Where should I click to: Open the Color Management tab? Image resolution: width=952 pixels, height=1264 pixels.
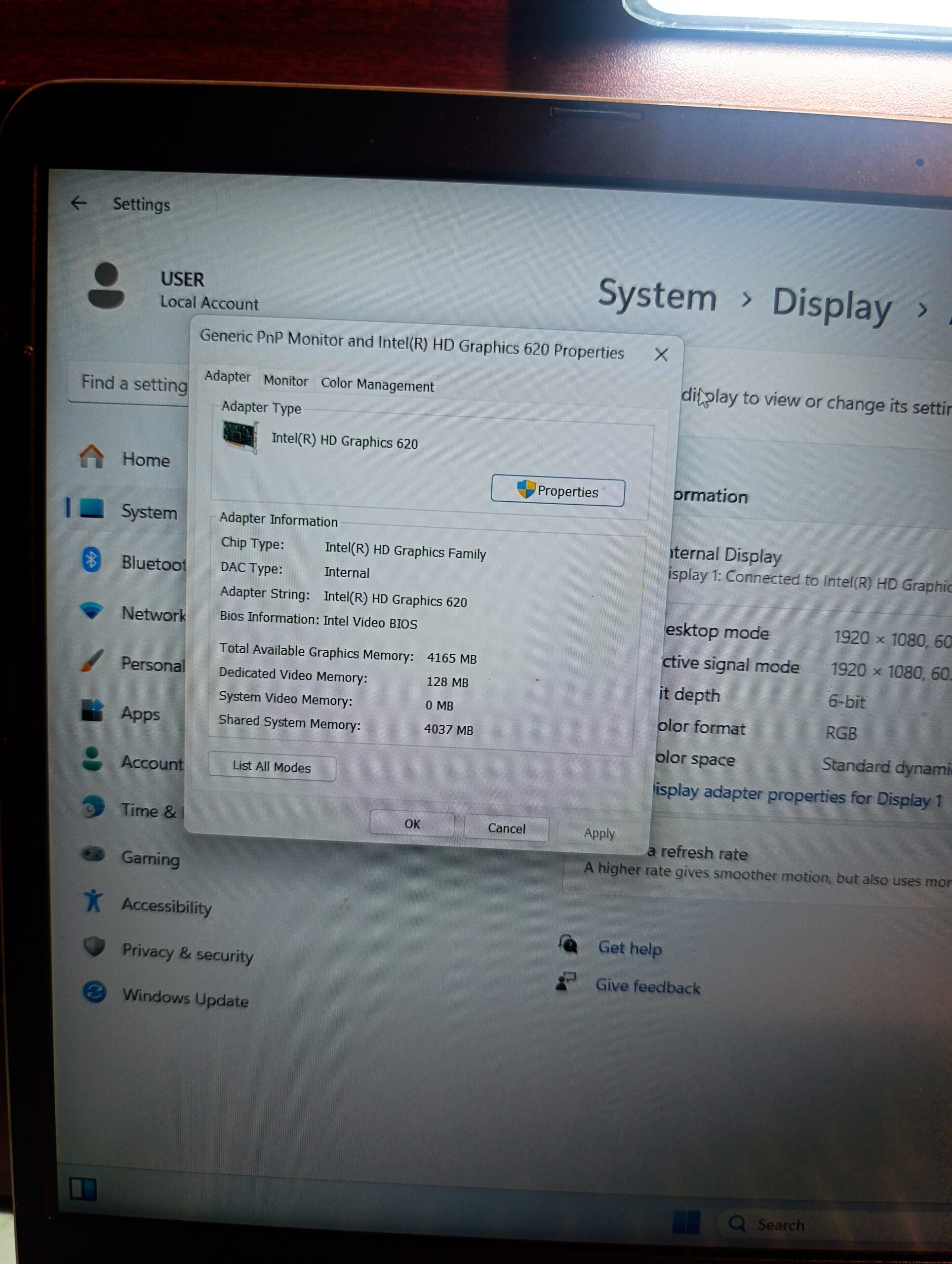point(377,385)
